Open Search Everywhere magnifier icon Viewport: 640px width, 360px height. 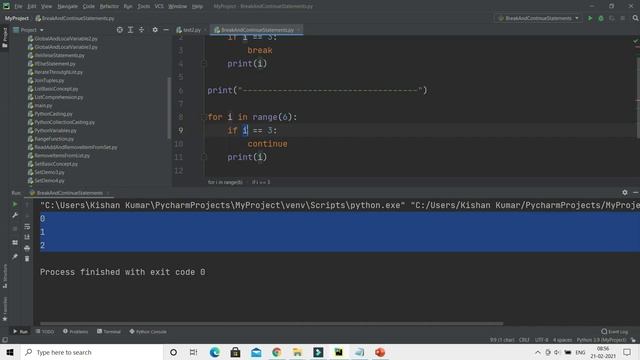coord(636,18)
